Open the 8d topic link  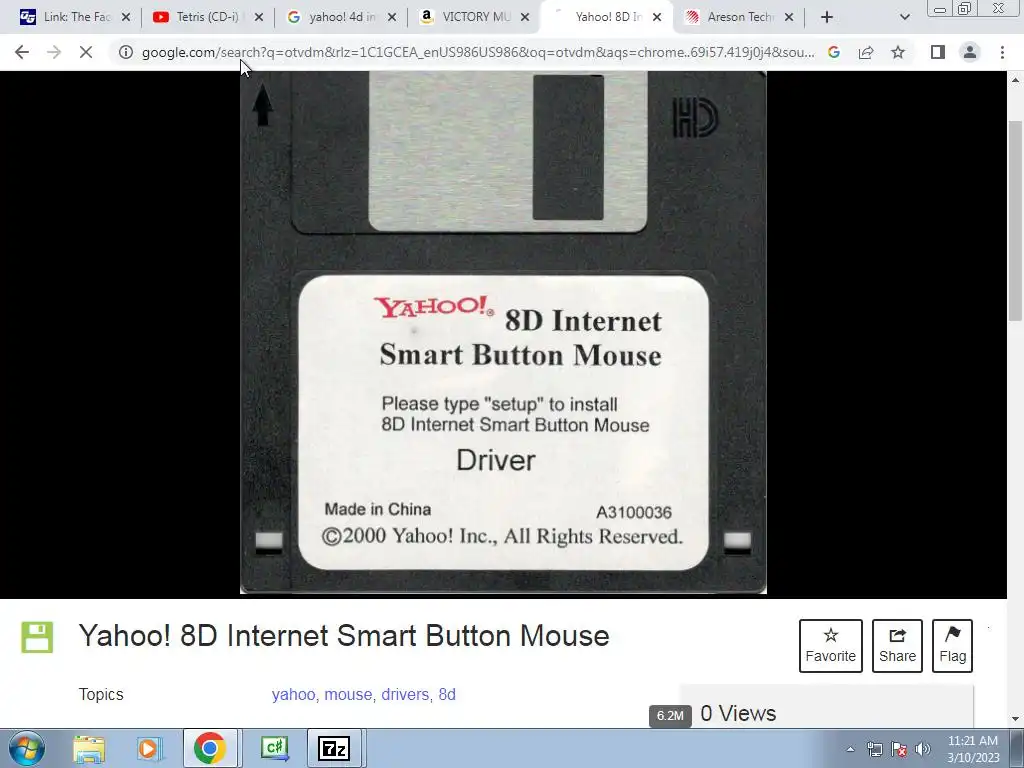[x=447, y=694]
